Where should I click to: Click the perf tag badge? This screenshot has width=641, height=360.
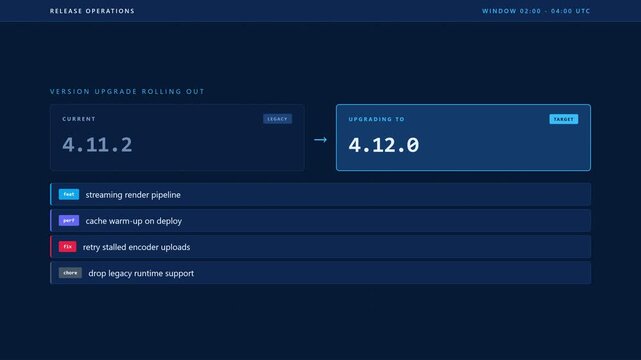pos(69,221)
